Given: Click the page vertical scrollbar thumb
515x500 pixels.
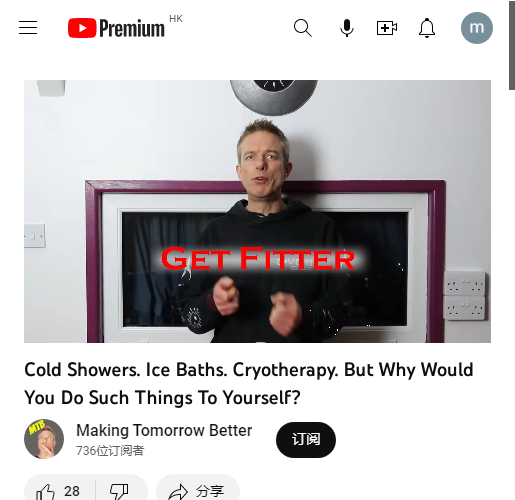Looking at the screenshot, I should click(x=512, y=45).
